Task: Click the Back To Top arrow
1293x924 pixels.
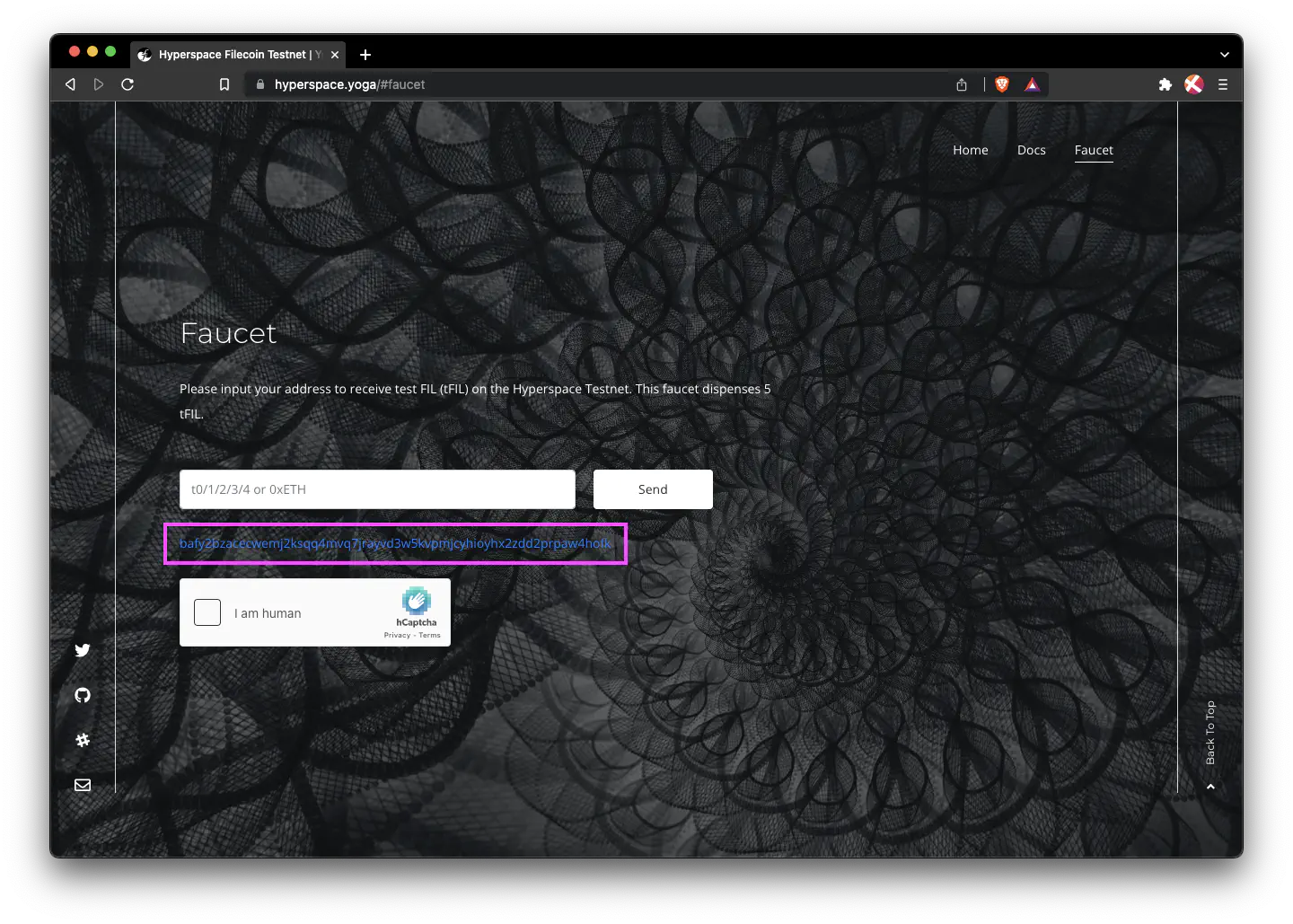Action: tap(1210, 787)
